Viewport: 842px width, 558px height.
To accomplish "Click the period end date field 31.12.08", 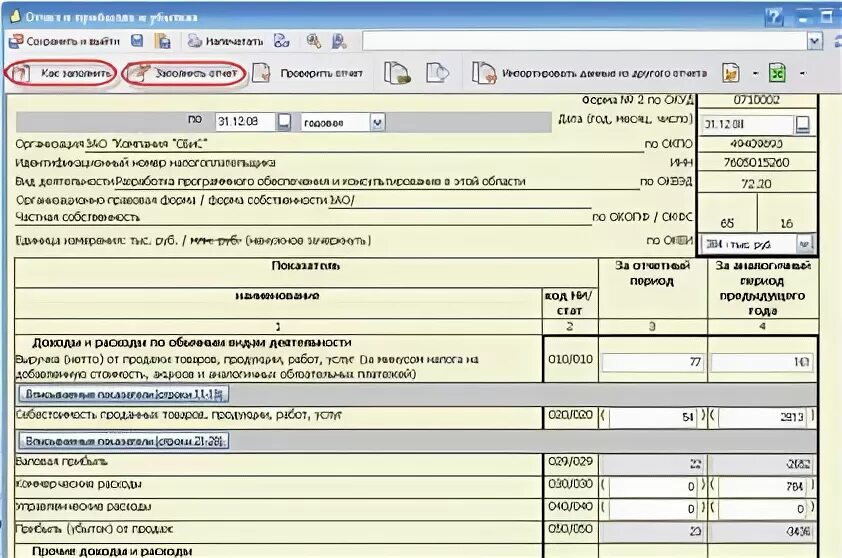I will click(245, 122).
